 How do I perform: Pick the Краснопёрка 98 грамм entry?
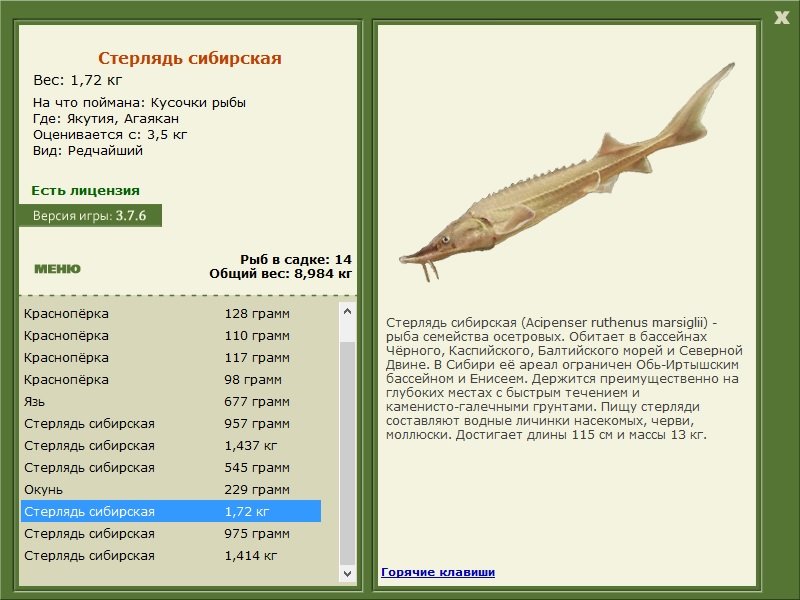(171, 379)
